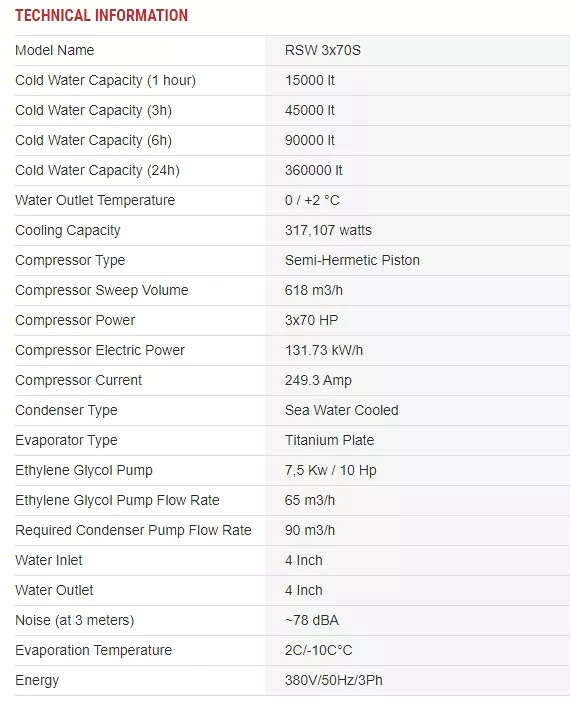Select the 3x70 HP compressor power value
Viewport: 571px width, 702px height.
[x=311, y=320]
